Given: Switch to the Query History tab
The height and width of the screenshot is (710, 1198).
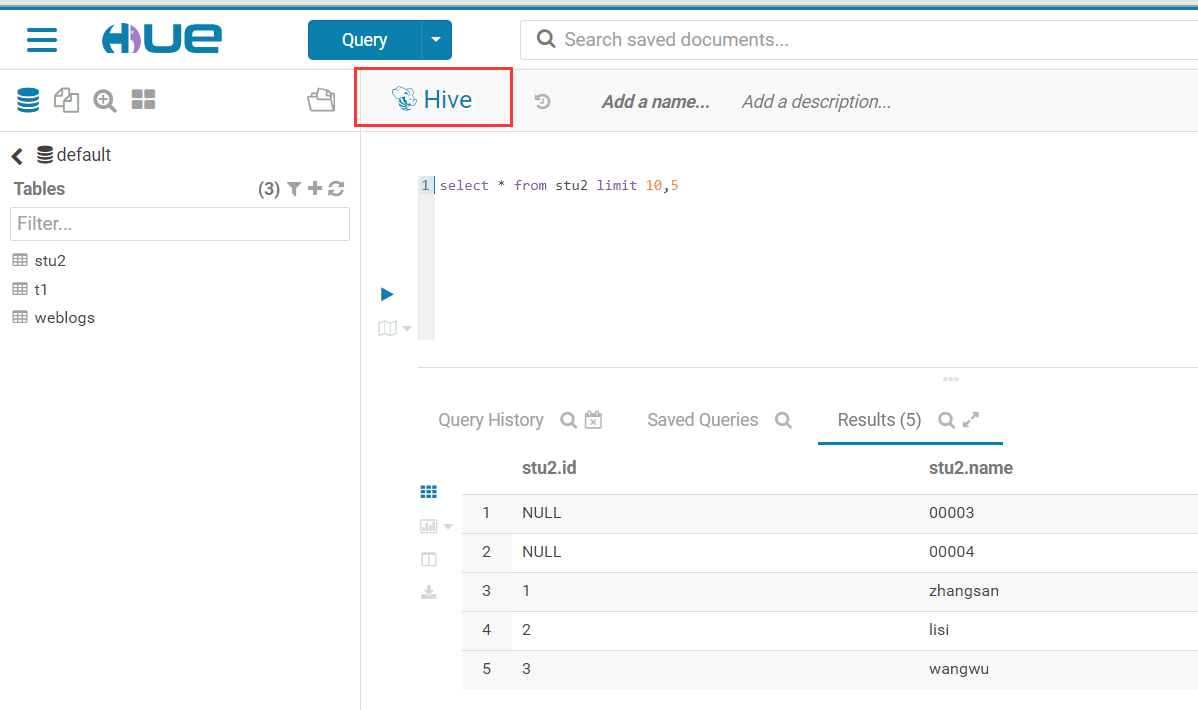Looking at the screenshot, I should click(x=490, y=420).
